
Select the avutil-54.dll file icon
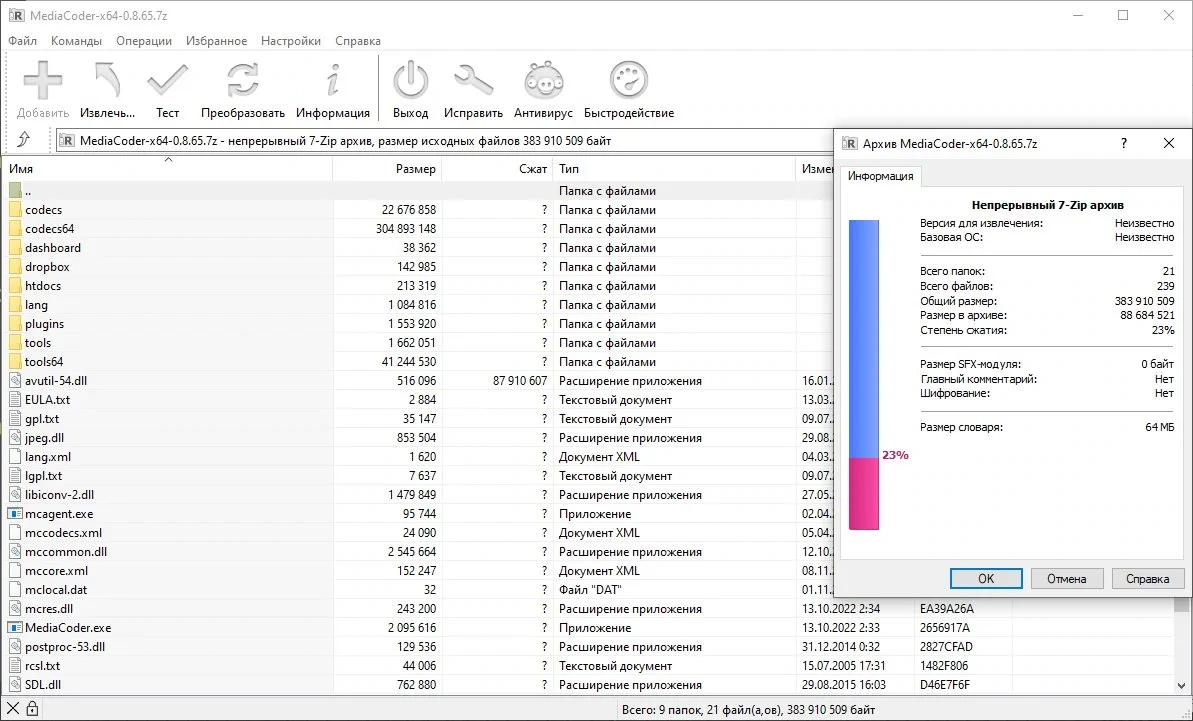pos(15,381)
